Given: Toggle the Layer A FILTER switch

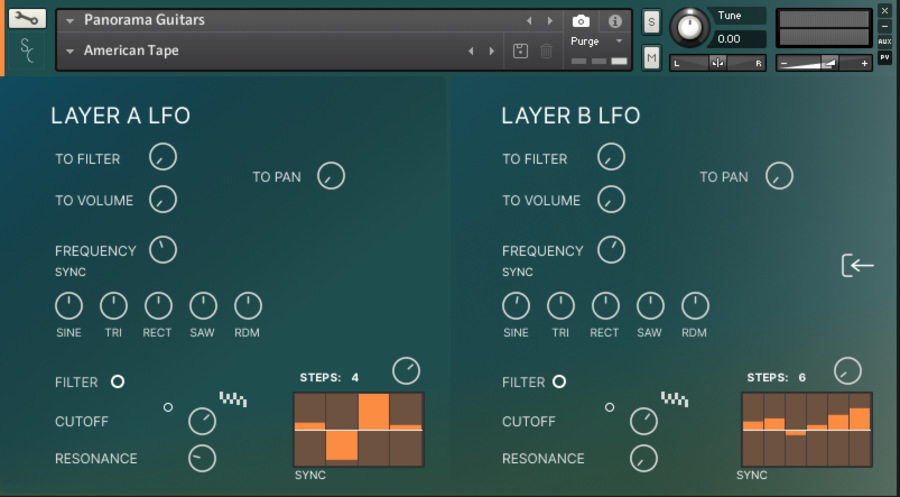Looking at the screenshot, I should pyautogui.click(x=118, y=382).
